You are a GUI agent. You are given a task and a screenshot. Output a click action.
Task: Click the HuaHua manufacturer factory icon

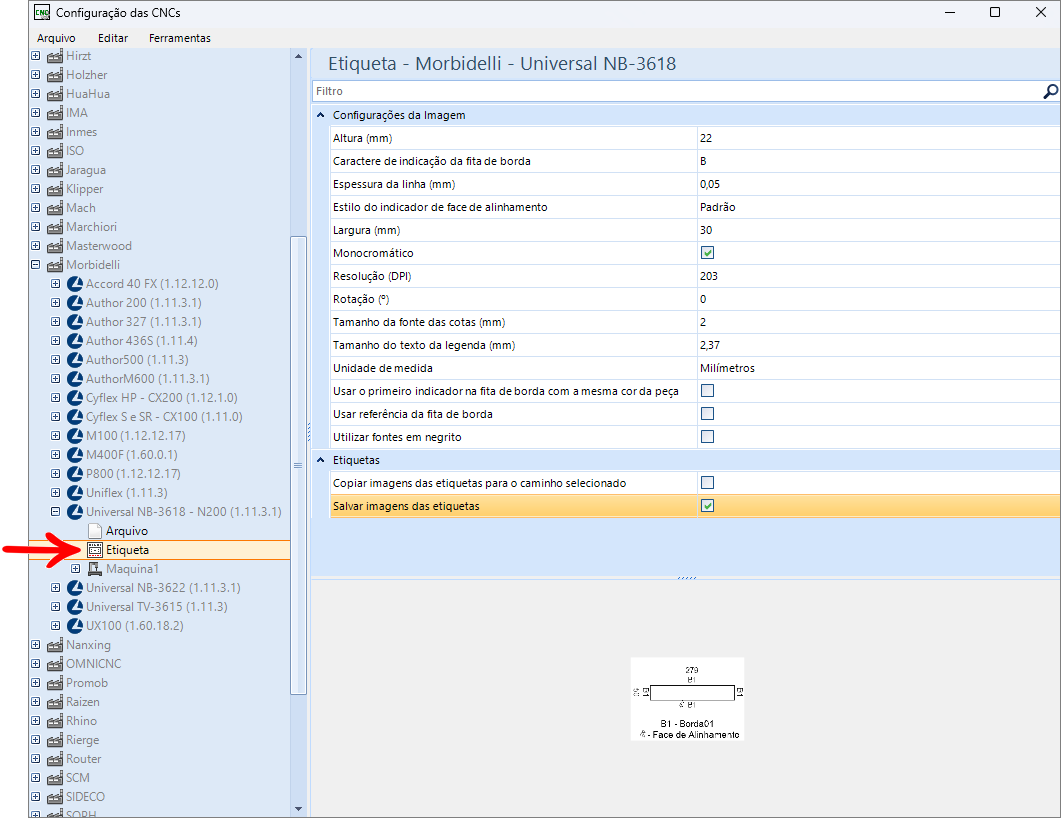point(55,94)
